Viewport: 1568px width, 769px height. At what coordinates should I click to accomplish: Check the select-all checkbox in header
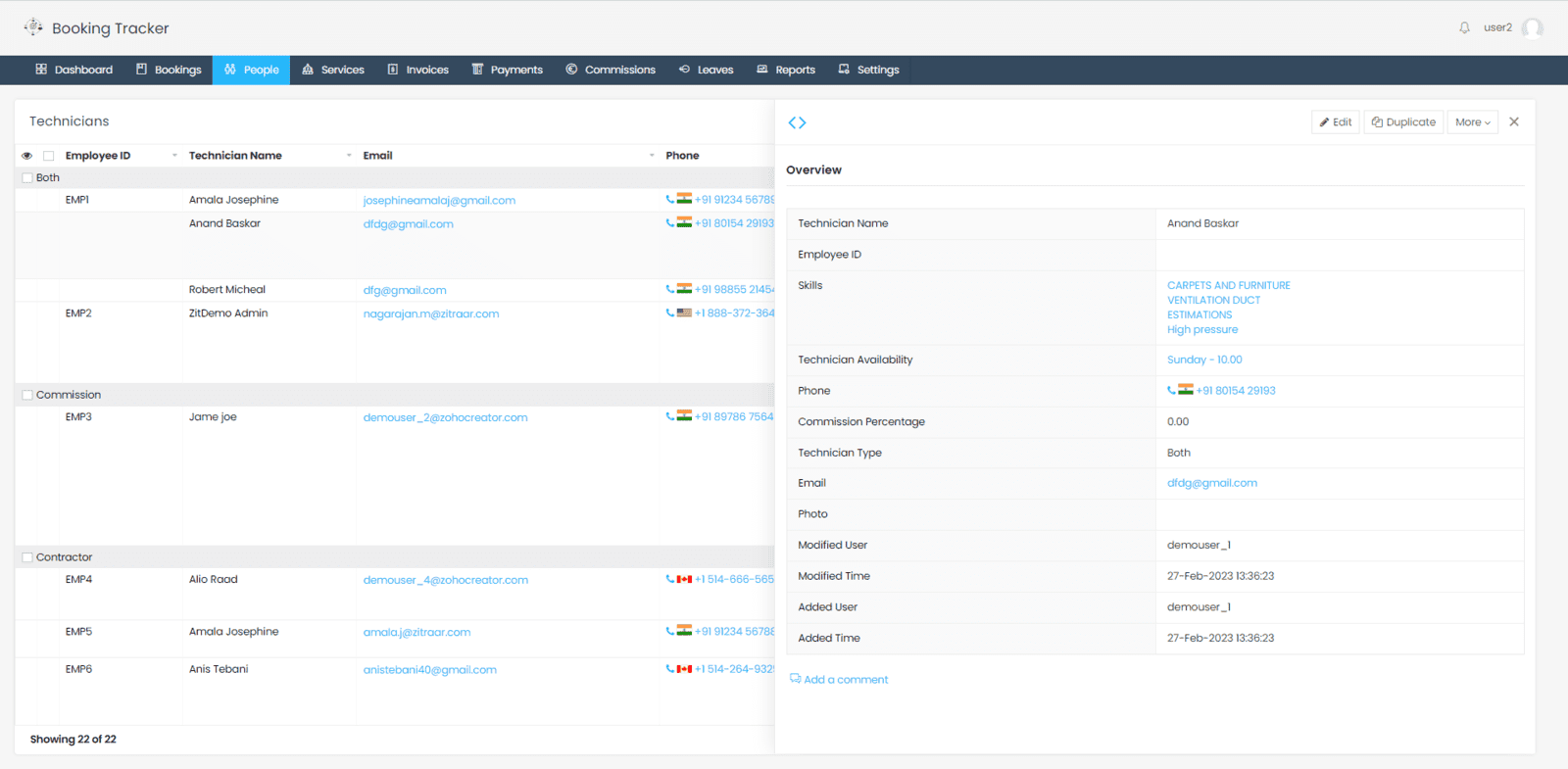pyautogui.click(x=48, y=156)
